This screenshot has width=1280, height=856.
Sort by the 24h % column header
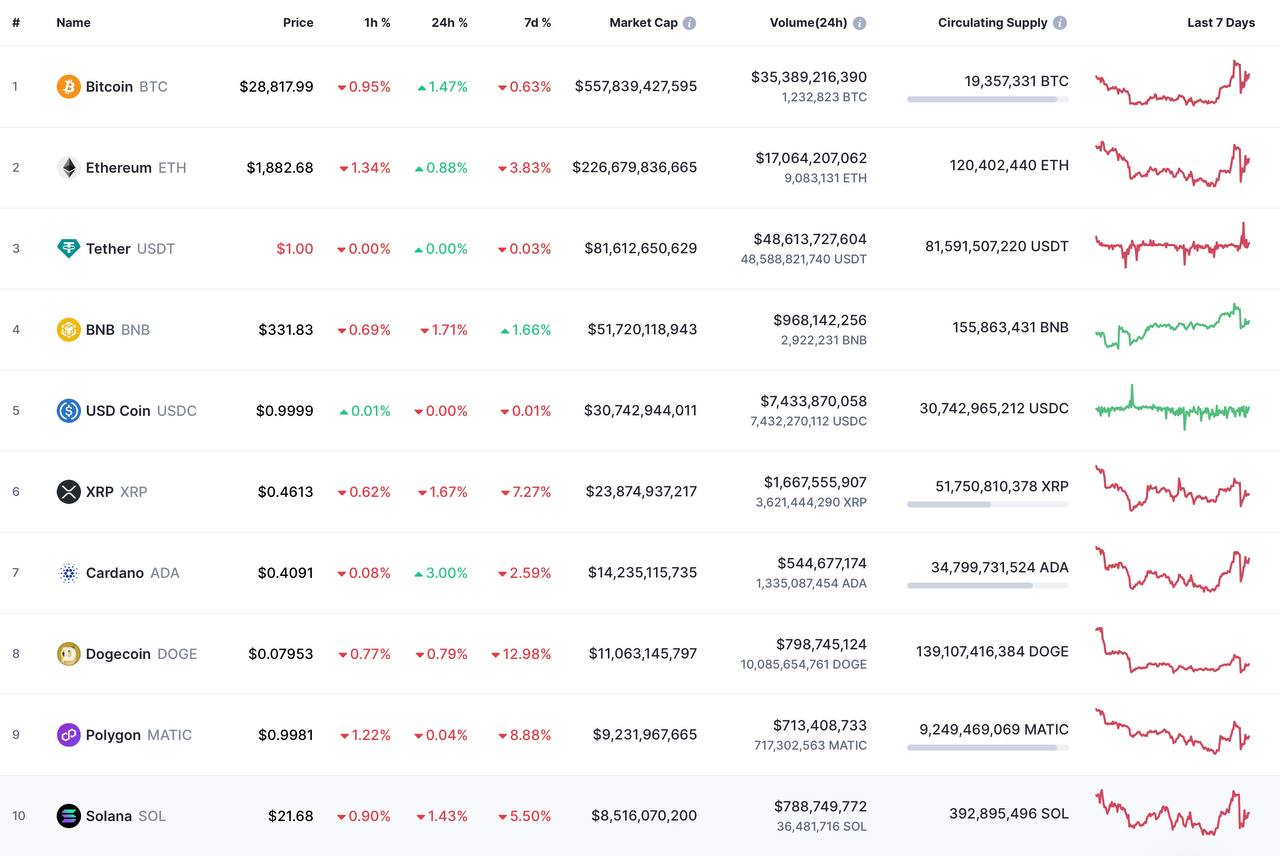(449, 22)
